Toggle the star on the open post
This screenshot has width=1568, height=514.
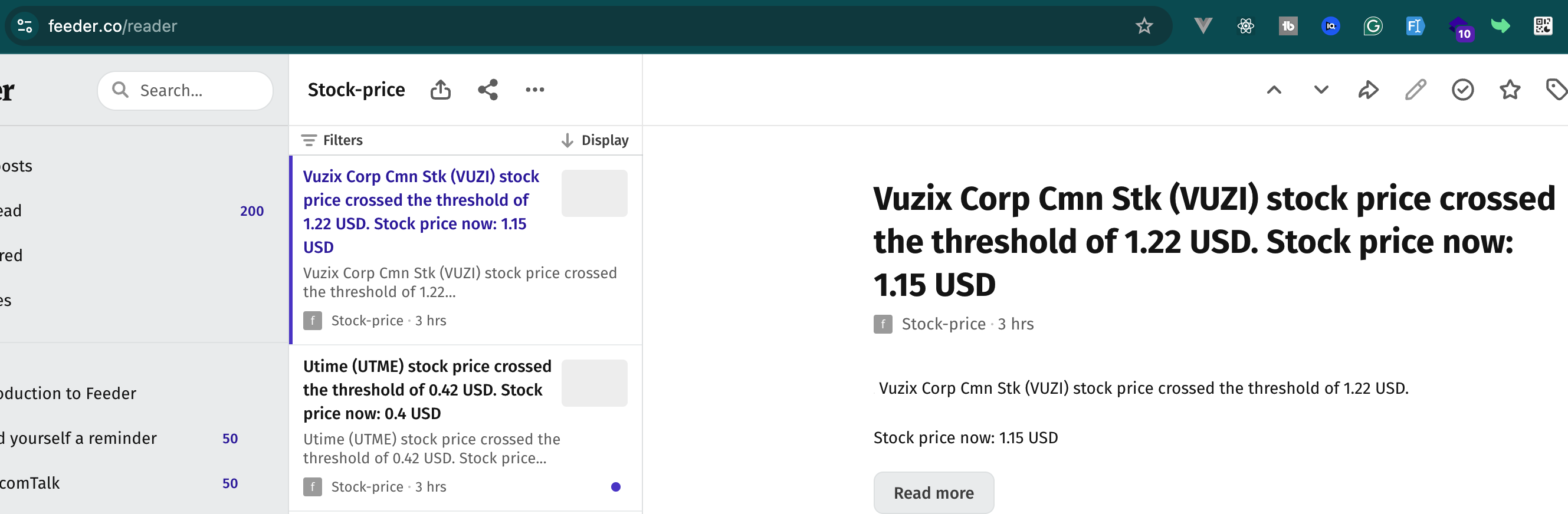[x=1510, y=90]
